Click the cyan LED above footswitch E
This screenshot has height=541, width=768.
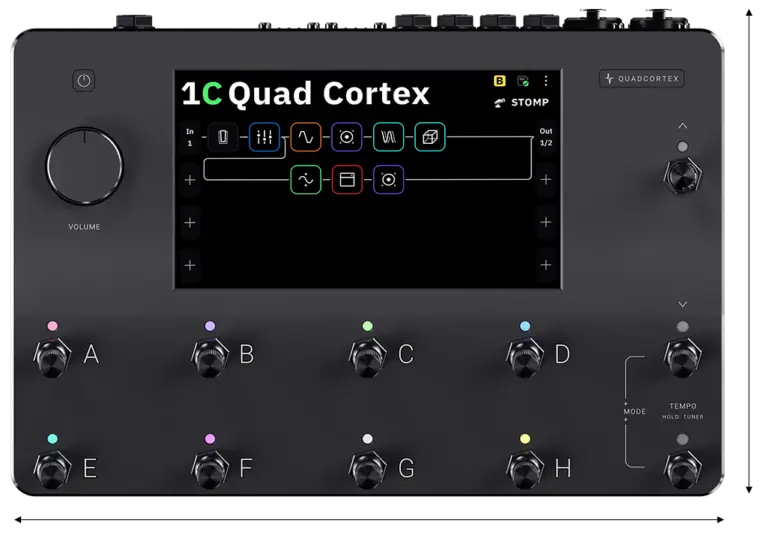click(x=52, y=439)
